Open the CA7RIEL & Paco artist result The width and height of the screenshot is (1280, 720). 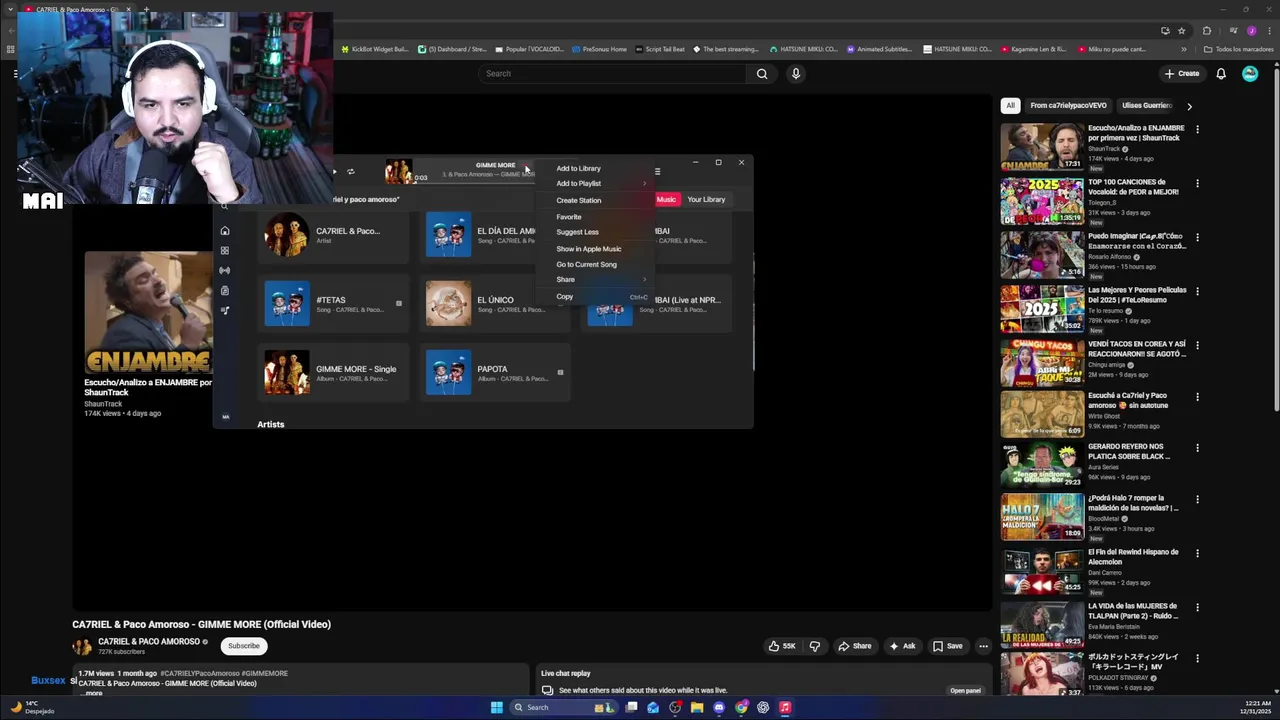[334, 235]
